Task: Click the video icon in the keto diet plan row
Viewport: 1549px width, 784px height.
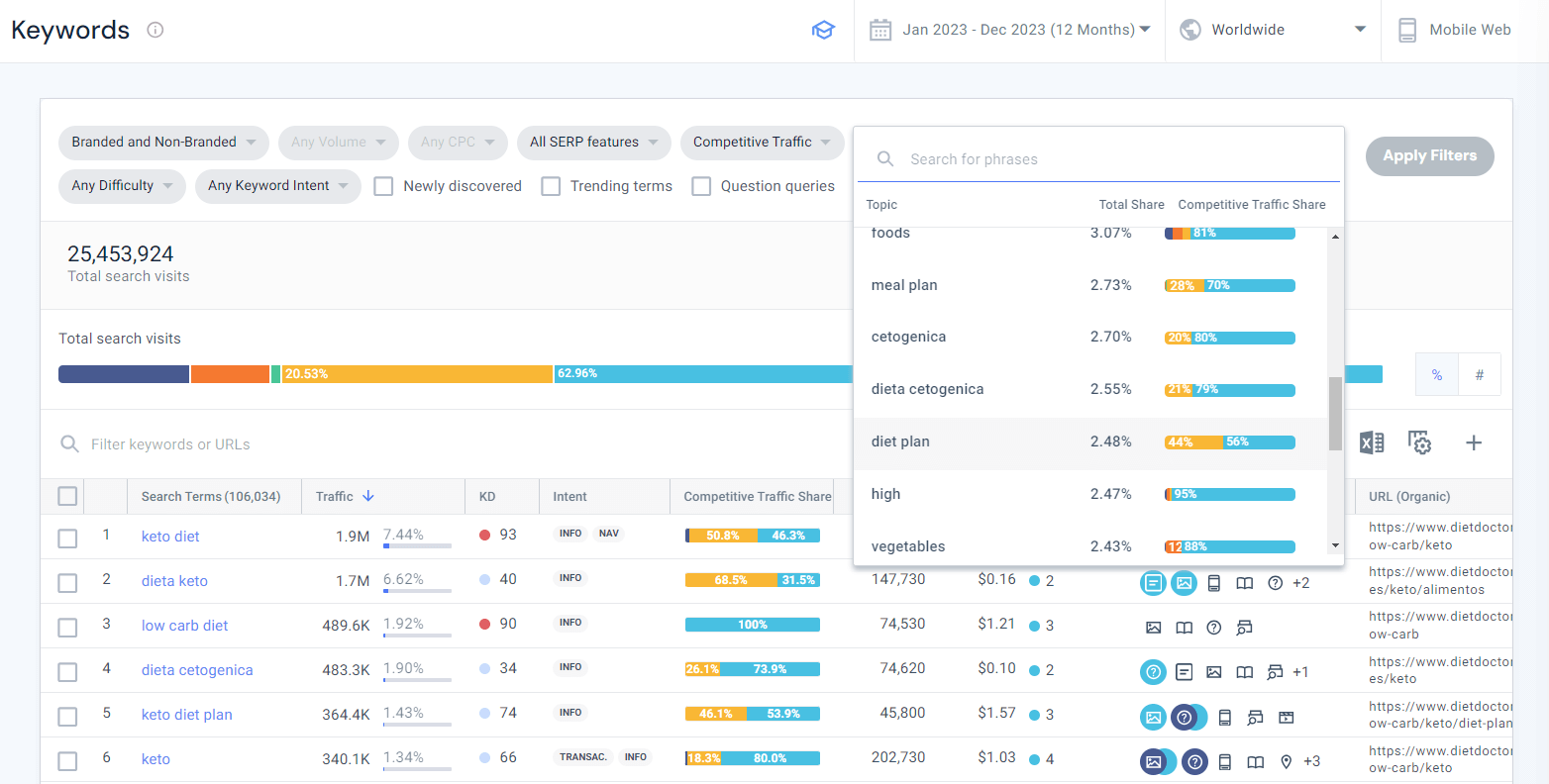Action: click(1286, 717)
